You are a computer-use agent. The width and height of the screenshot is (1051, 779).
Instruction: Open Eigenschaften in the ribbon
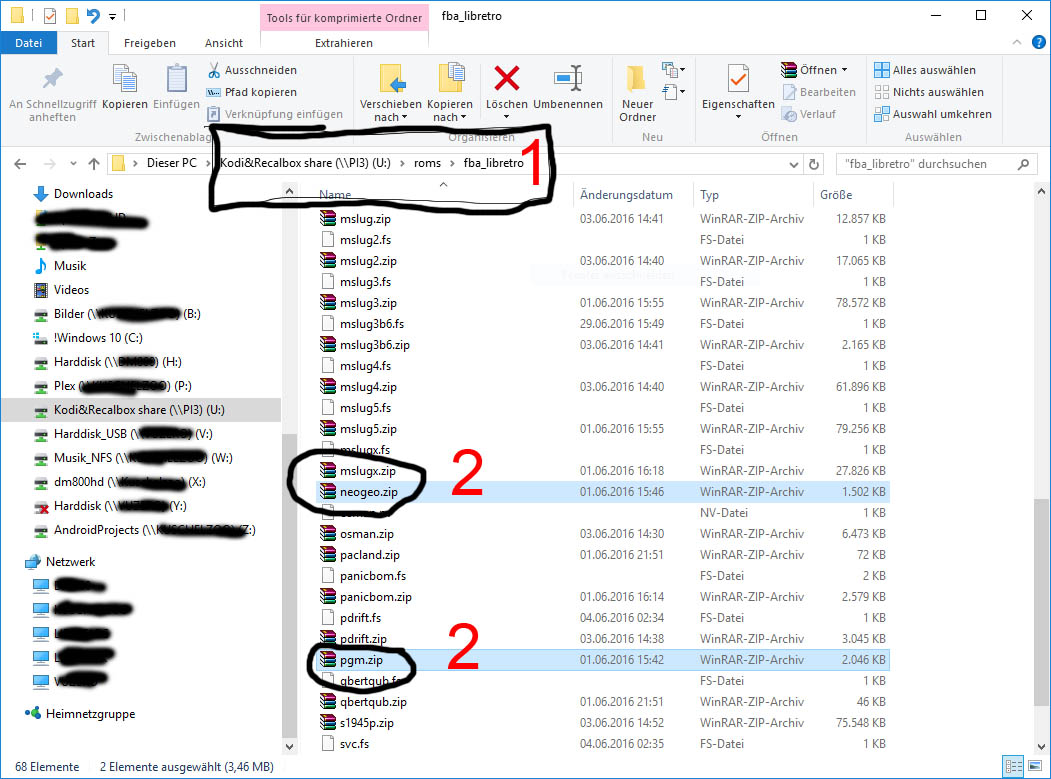point(738,80)
